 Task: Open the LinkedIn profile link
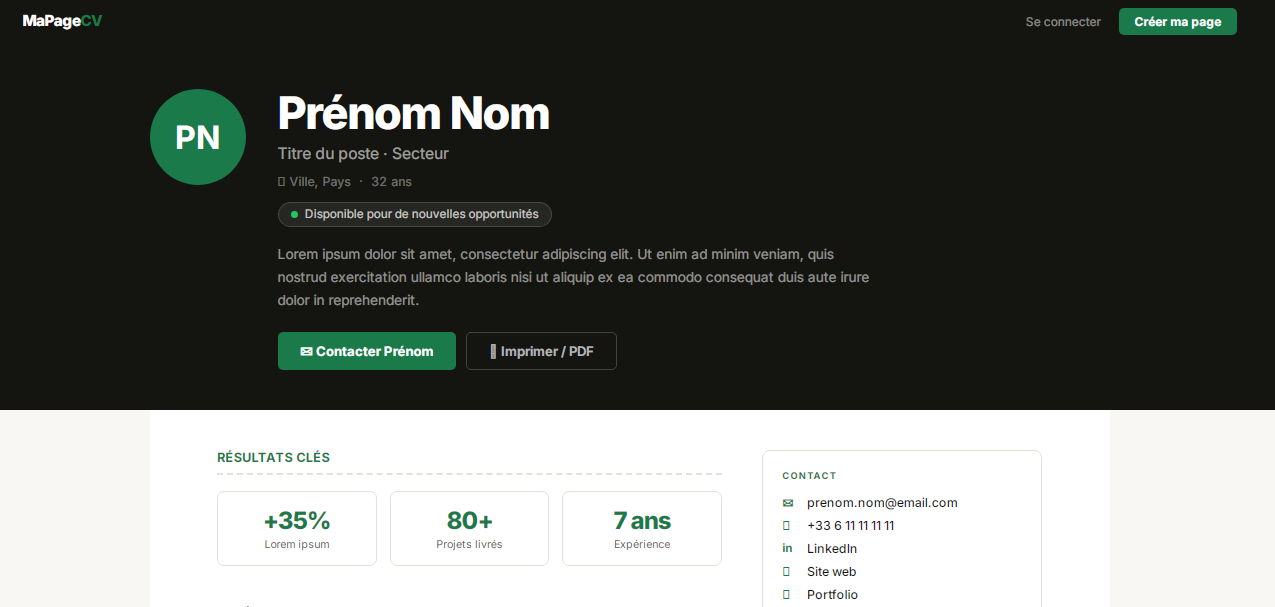click(x=832, y=549)
